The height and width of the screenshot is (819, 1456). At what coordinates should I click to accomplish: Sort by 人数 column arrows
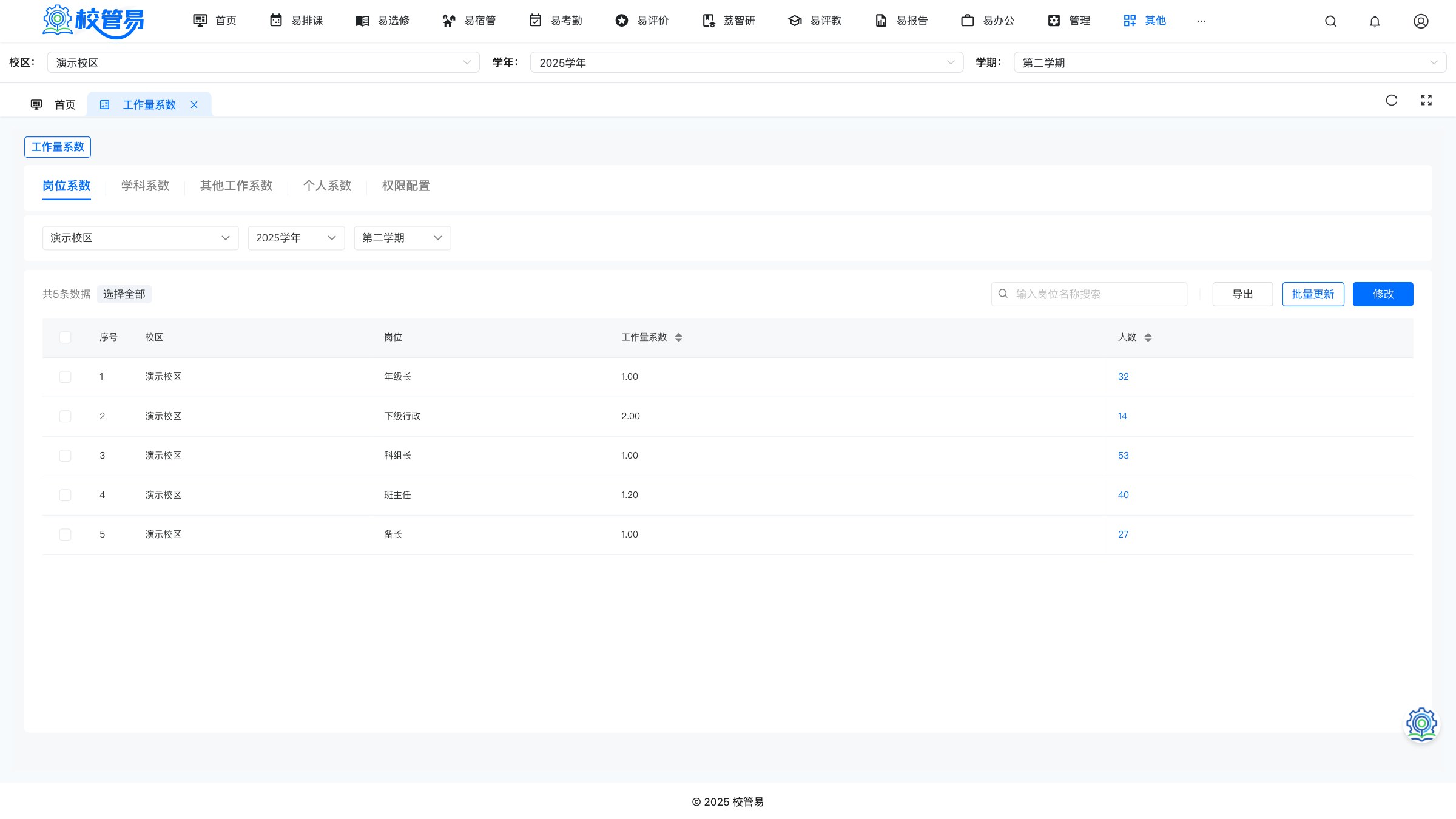coord(1148,337)
